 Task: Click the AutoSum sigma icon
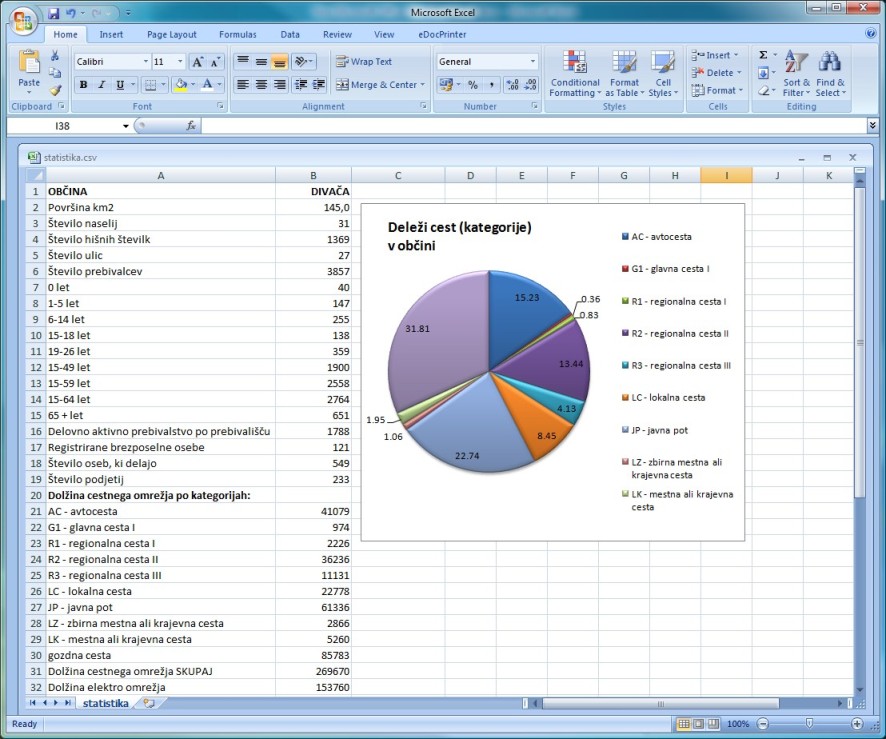pos(763,56)
